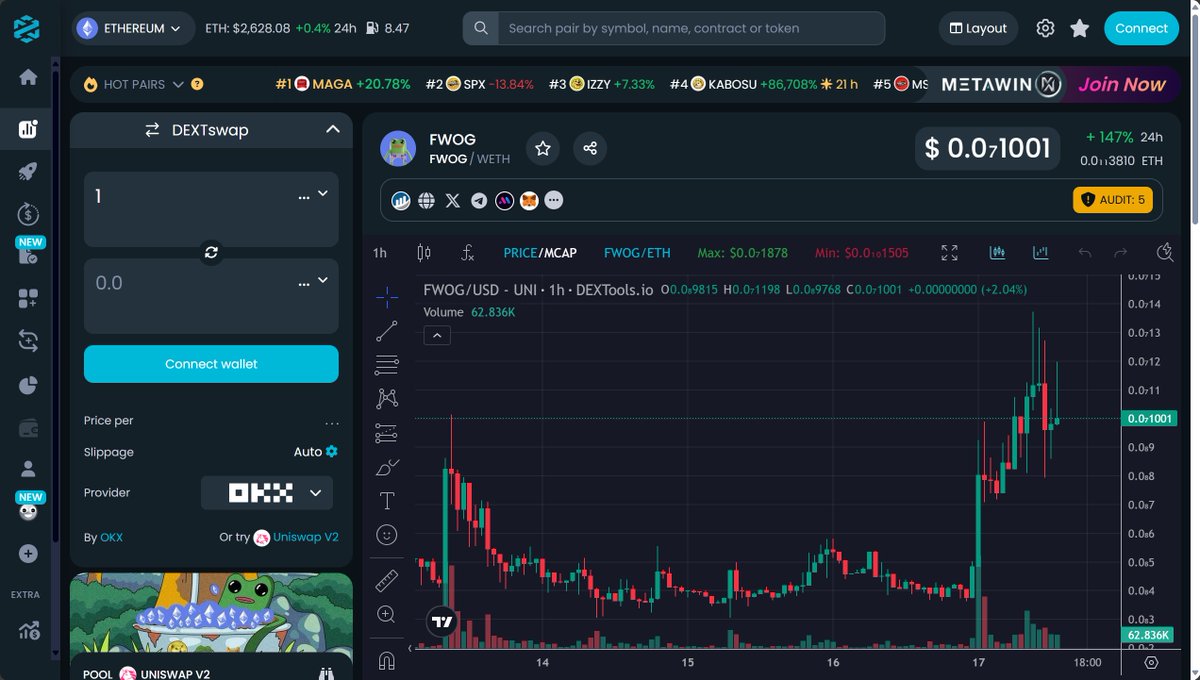Open hot pair #3 IZZY

click(602, 84)
